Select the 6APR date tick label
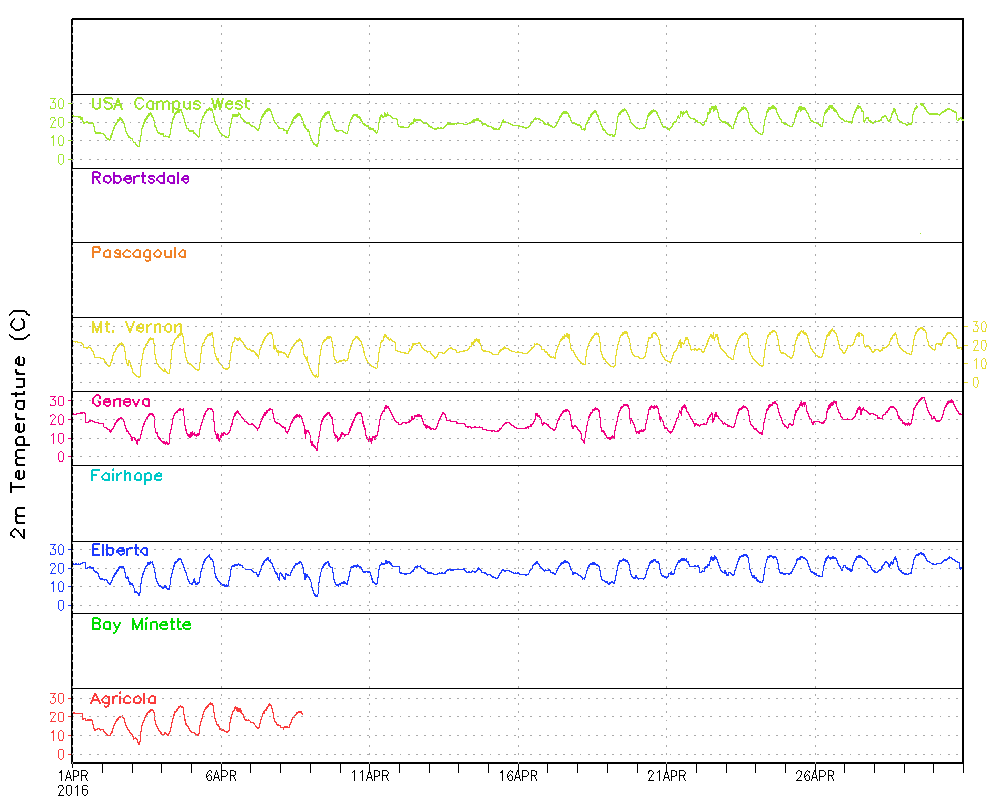 [220, 776]
